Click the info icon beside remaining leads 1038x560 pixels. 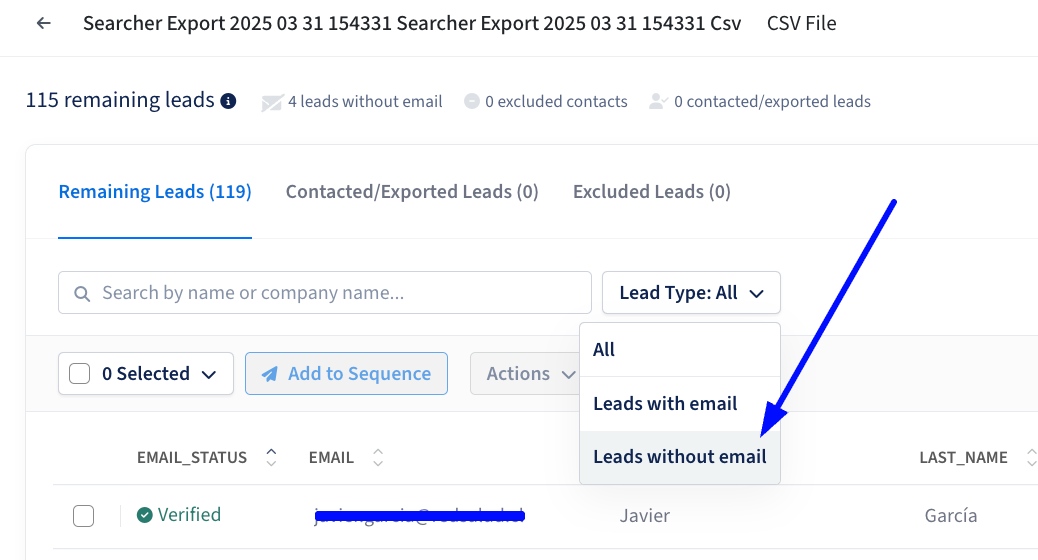point(228,101)
